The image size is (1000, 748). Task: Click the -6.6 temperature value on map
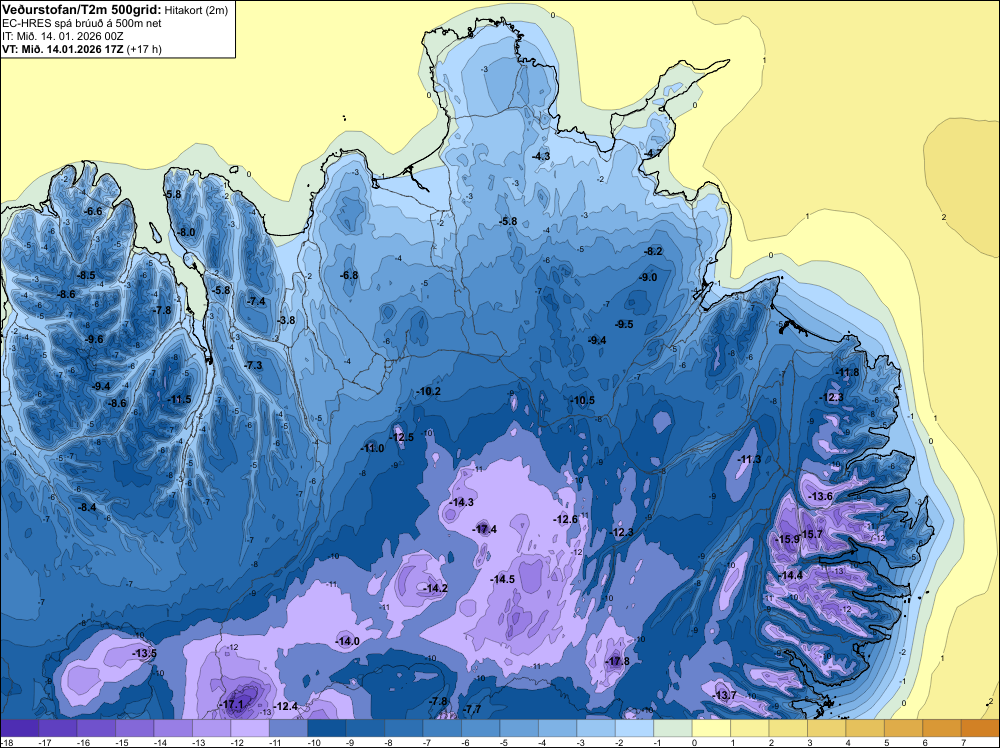(93, 211)
